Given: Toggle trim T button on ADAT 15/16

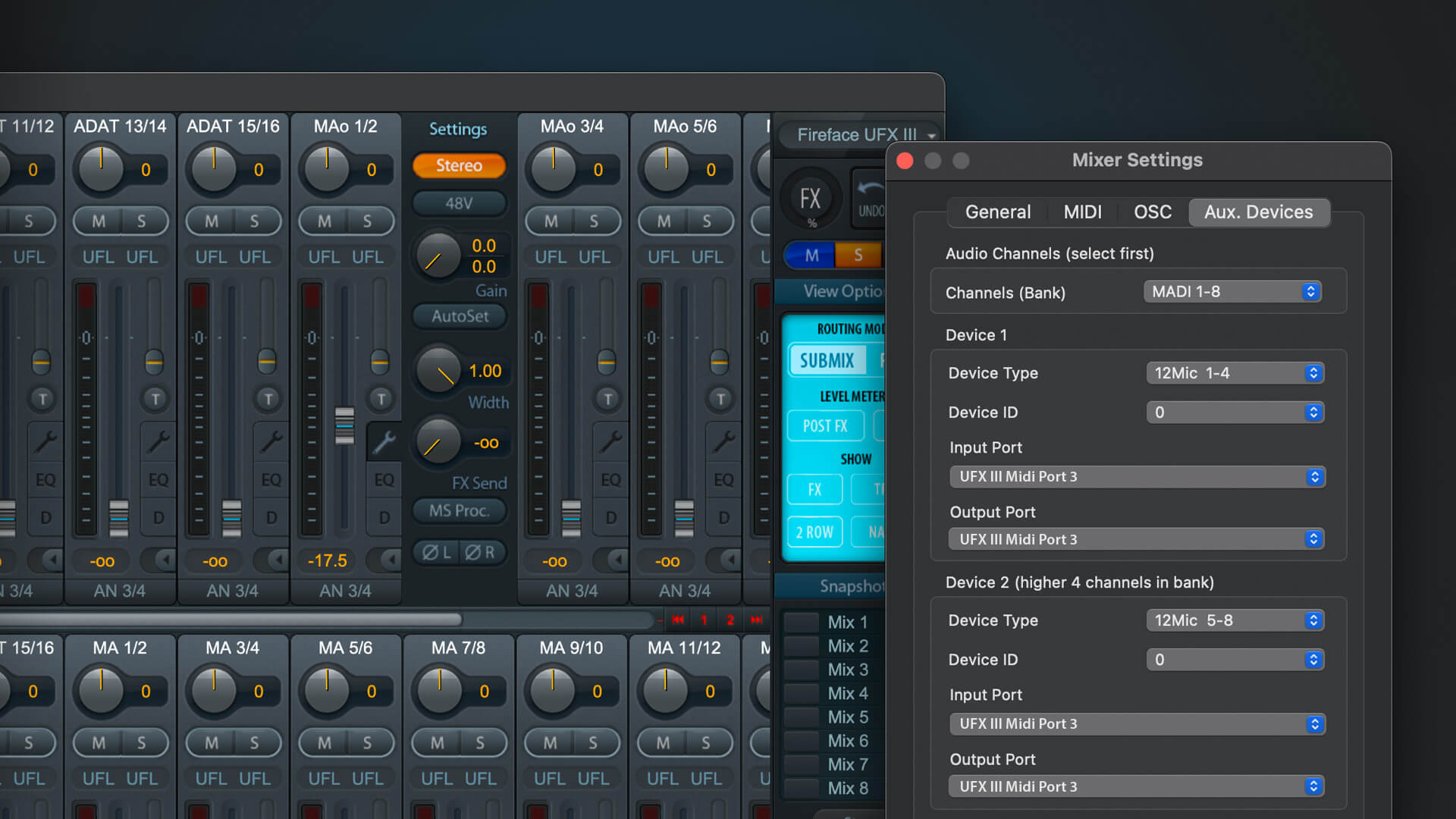Looking at the screenshot, I should 268,399.
